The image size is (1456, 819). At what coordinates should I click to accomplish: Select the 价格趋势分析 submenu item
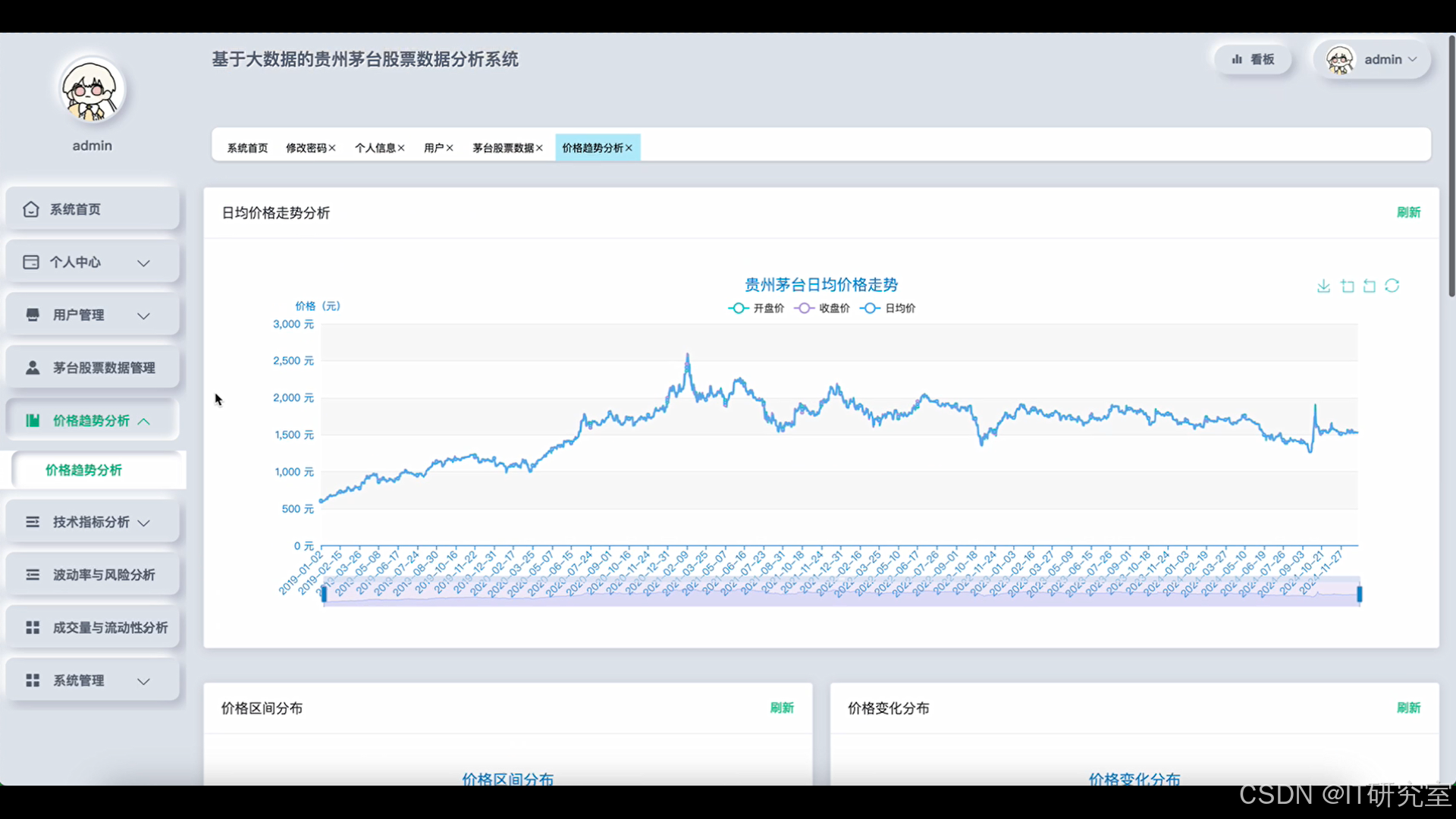pos(99,470)
